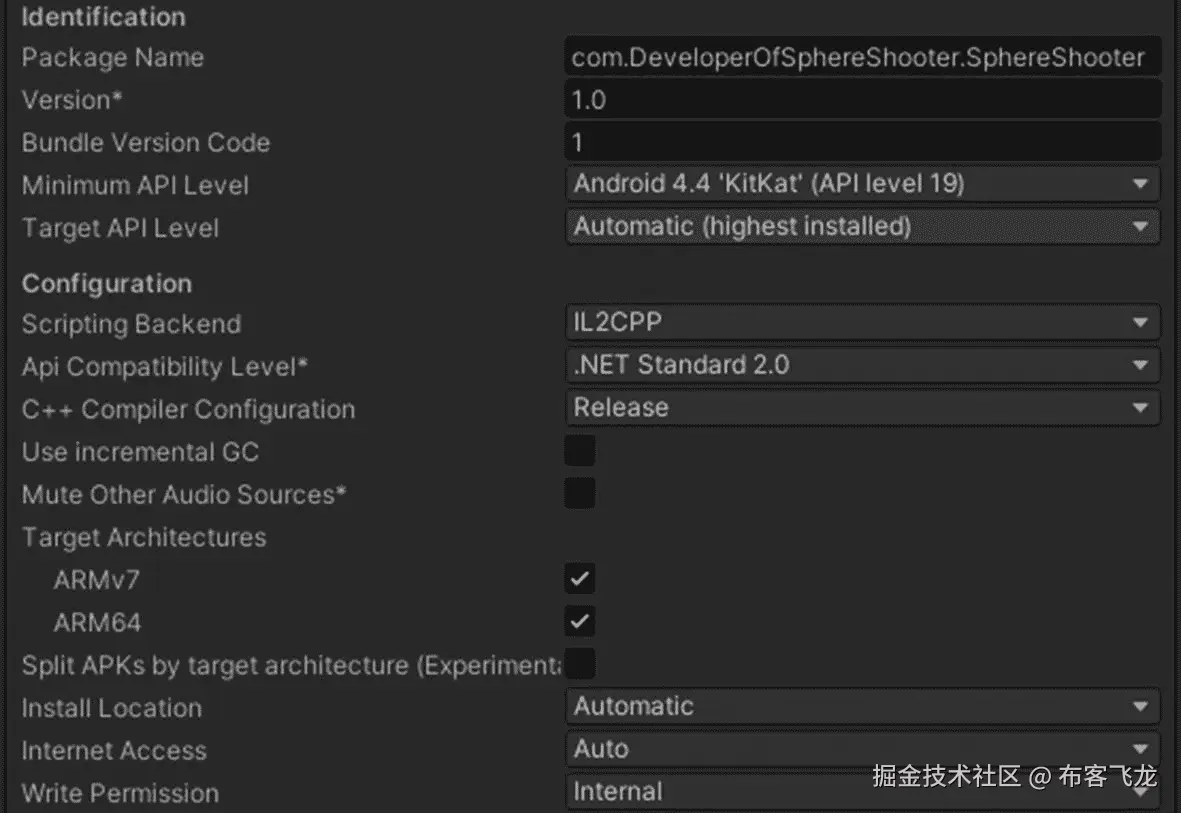Open the Target API Level dropdown
The width and height of the screenshot is (1181, 813).
tap(862, 226)
